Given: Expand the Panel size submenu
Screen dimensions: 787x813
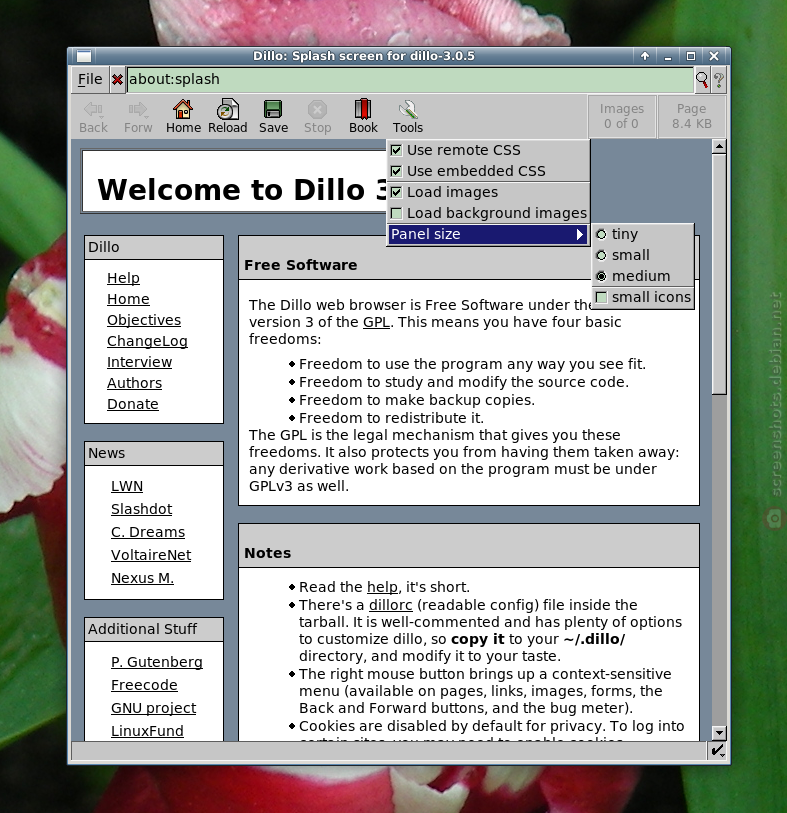Looking at the screenshot, I should tap(488, 234).
